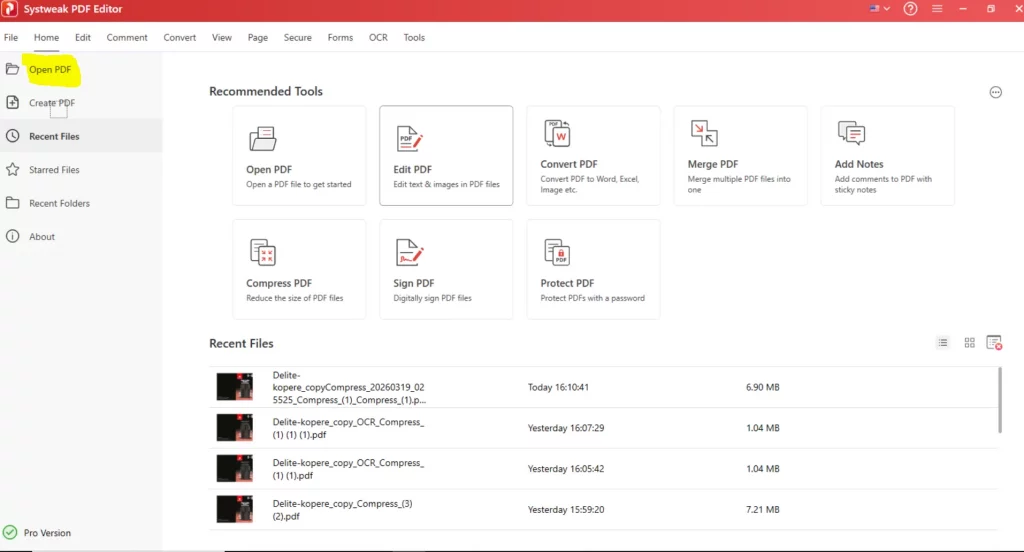Open the Open PDF recommended tool card
The height and width of the screenshot is (552, 1024).
point(299,155)
